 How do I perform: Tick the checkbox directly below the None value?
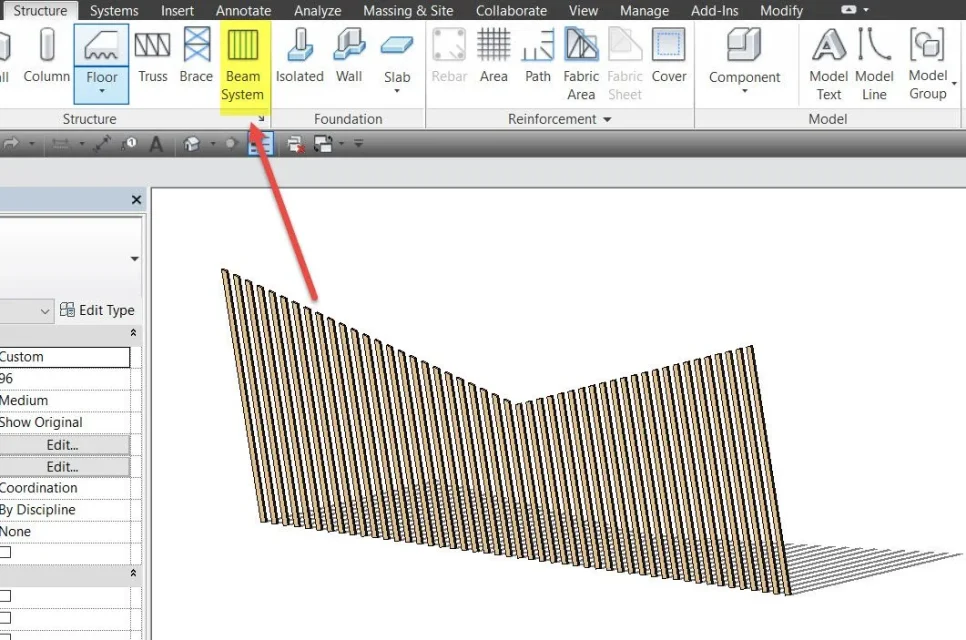(6, 553)
